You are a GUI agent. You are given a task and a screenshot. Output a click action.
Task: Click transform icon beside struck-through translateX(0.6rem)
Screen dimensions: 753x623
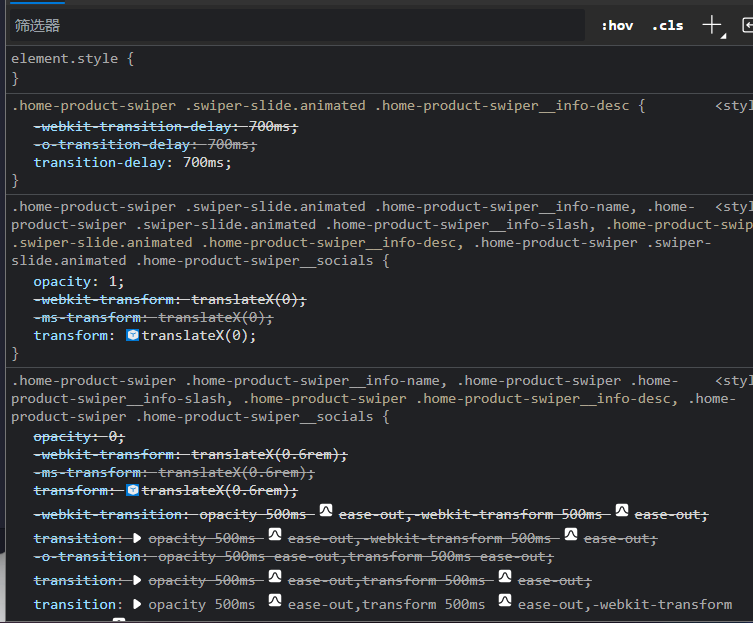pyautogui.click(x=133, y=490)
